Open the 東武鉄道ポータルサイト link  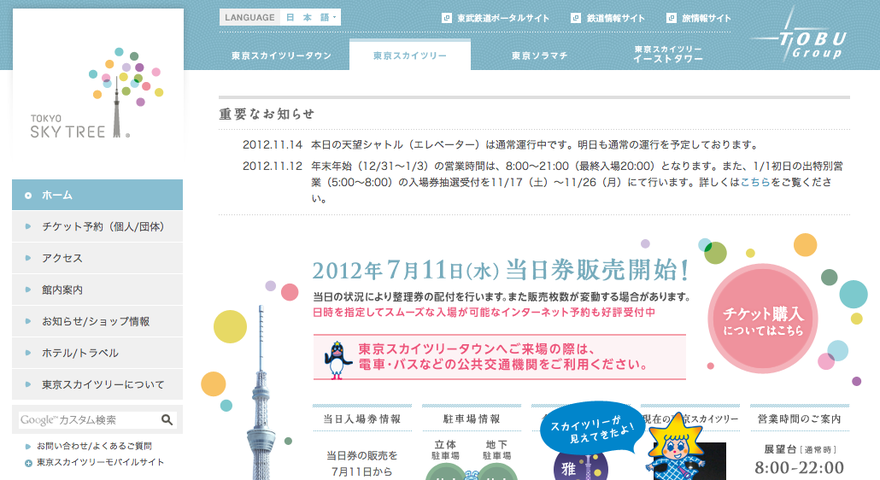click(x=502, y=18)
